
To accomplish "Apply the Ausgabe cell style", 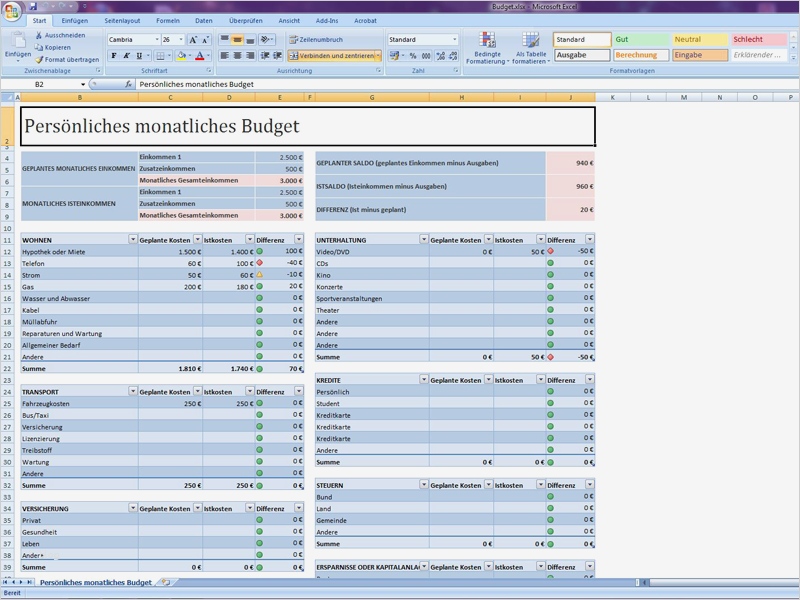I will [x=582, y=55].
